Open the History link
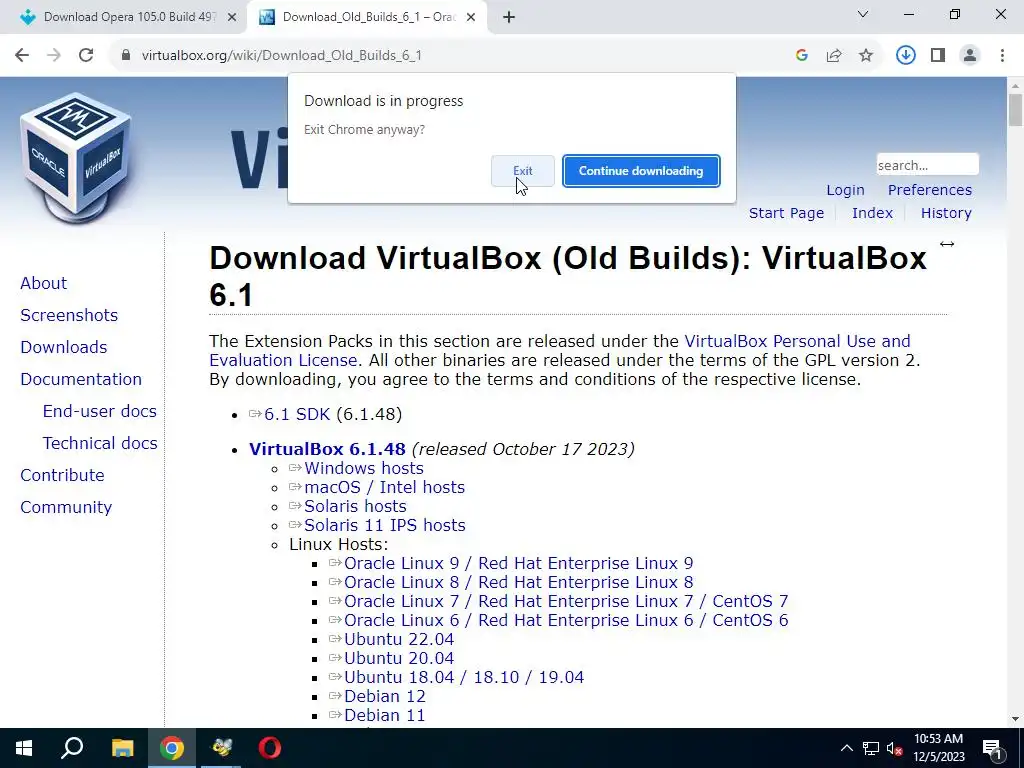 [x=946, y=213]
